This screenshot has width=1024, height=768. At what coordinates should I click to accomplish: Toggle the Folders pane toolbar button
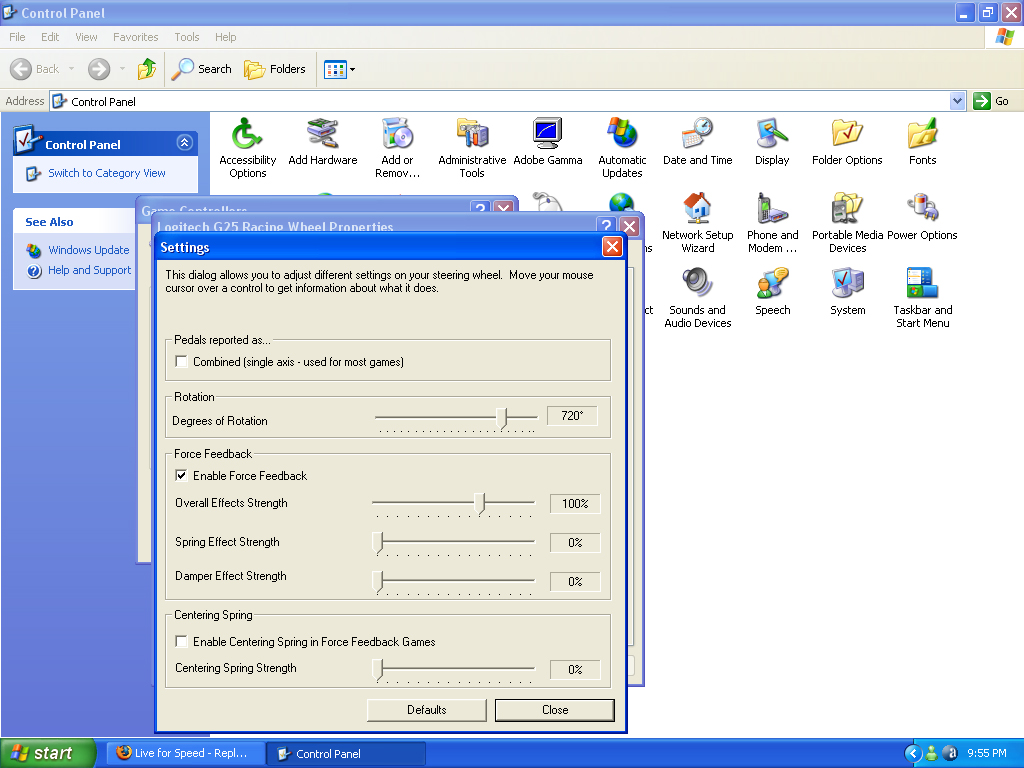pyautogui.click(x=274, y=69)
